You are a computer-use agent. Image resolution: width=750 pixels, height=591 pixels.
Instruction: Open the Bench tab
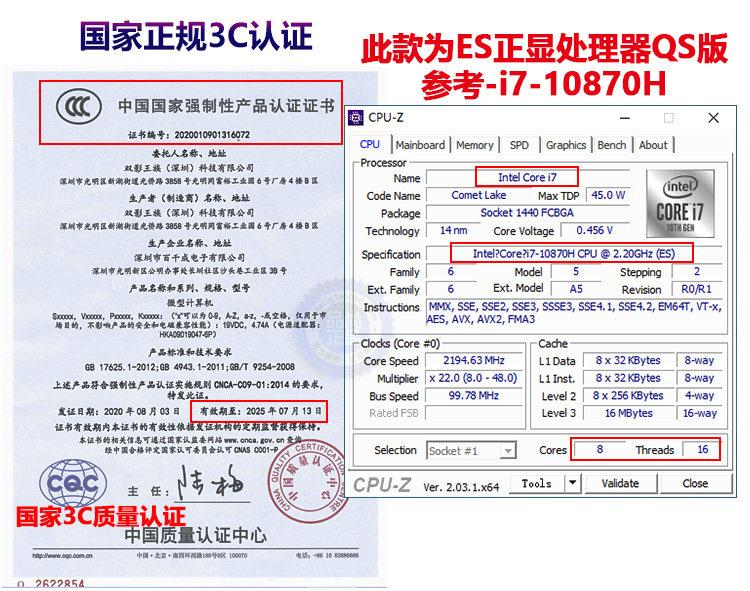tap(611, 145)
